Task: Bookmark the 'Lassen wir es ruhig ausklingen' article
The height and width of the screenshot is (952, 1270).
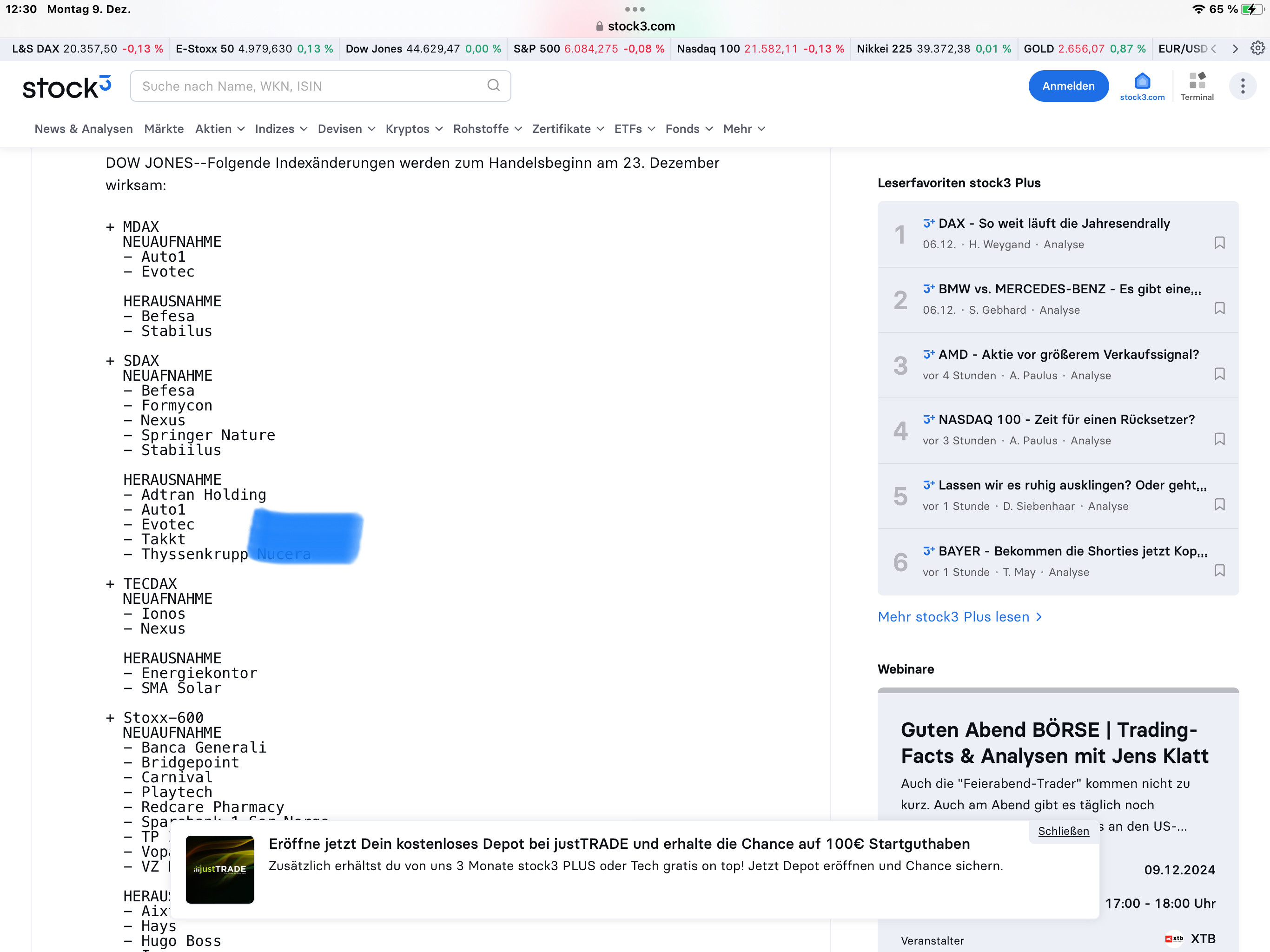Action: point(1219,505)
